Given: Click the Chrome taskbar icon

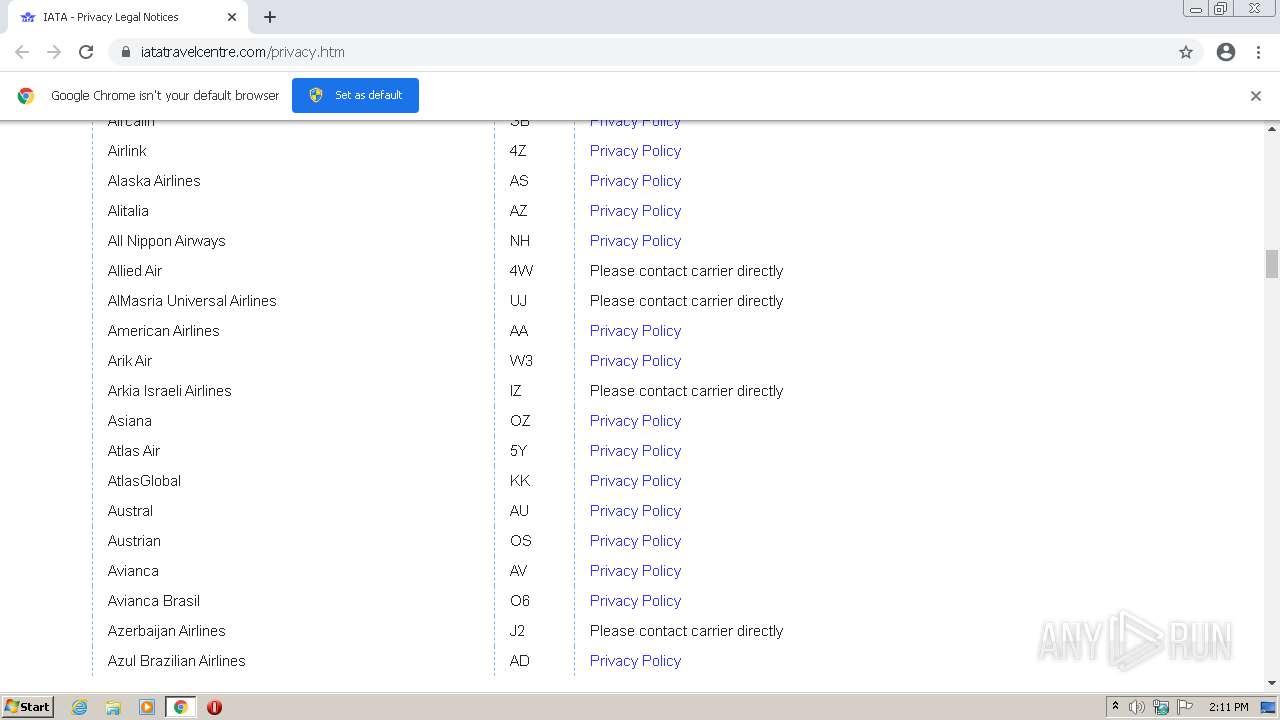Looking at the screenshot, I should (x=180, y=707).
